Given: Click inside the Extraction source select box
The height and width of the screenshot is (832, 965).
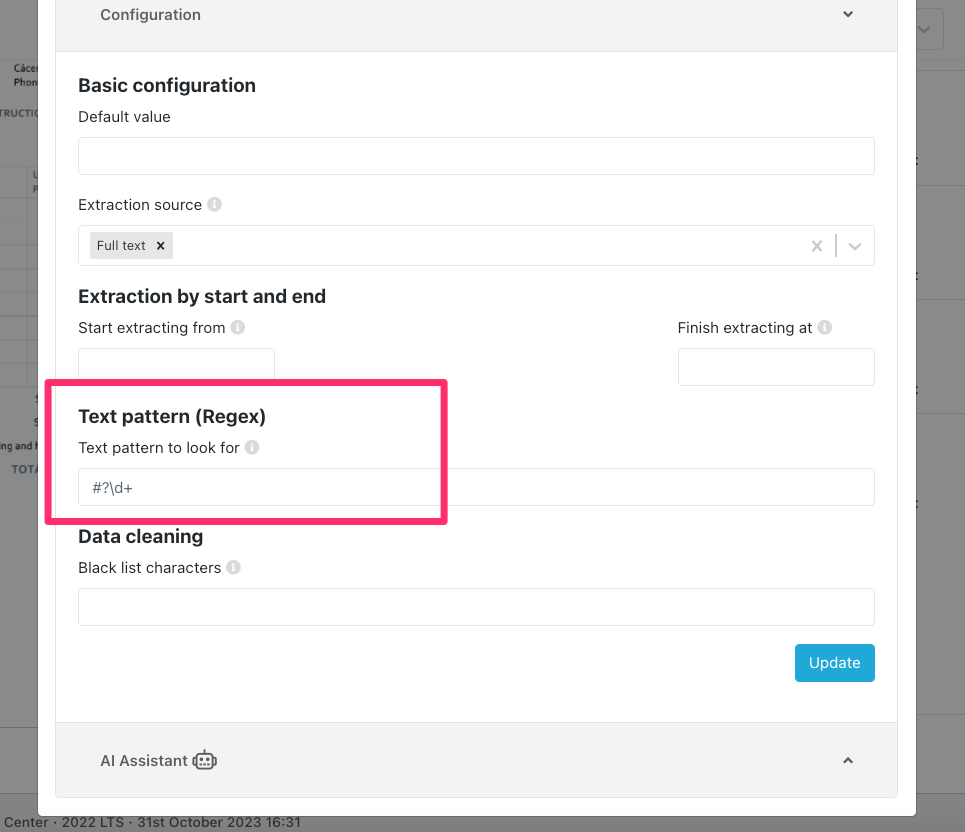Looking at the screenshot, I should click(480, 246).
